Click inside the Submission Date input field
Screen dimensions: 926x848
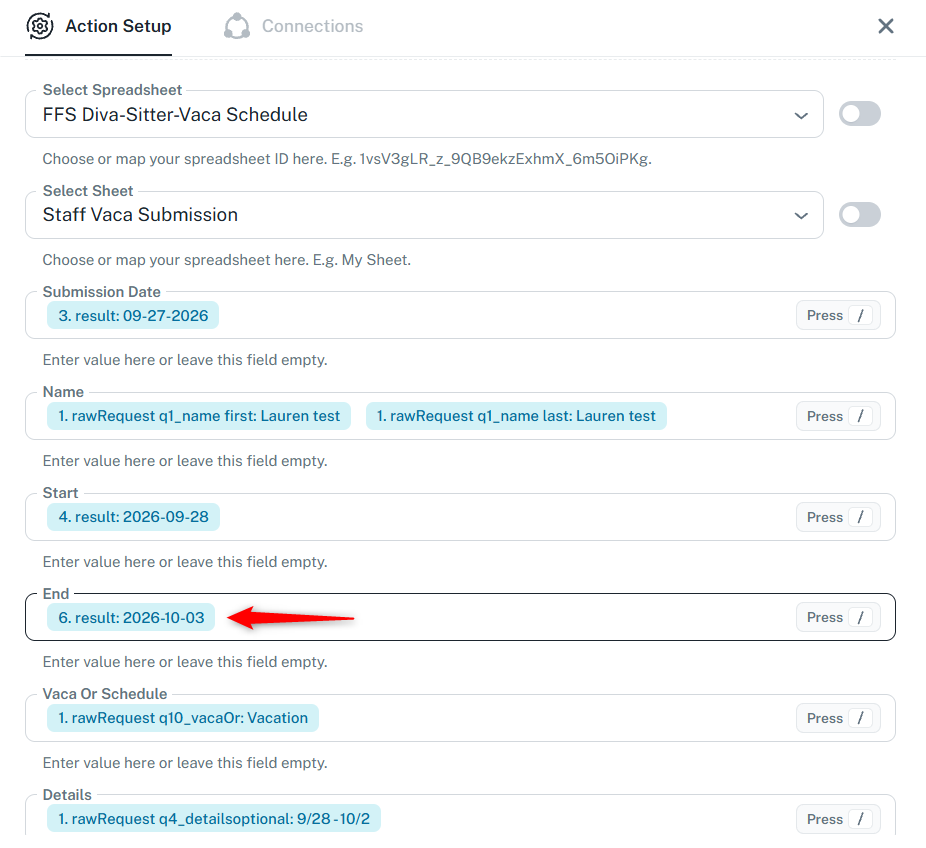461,315
